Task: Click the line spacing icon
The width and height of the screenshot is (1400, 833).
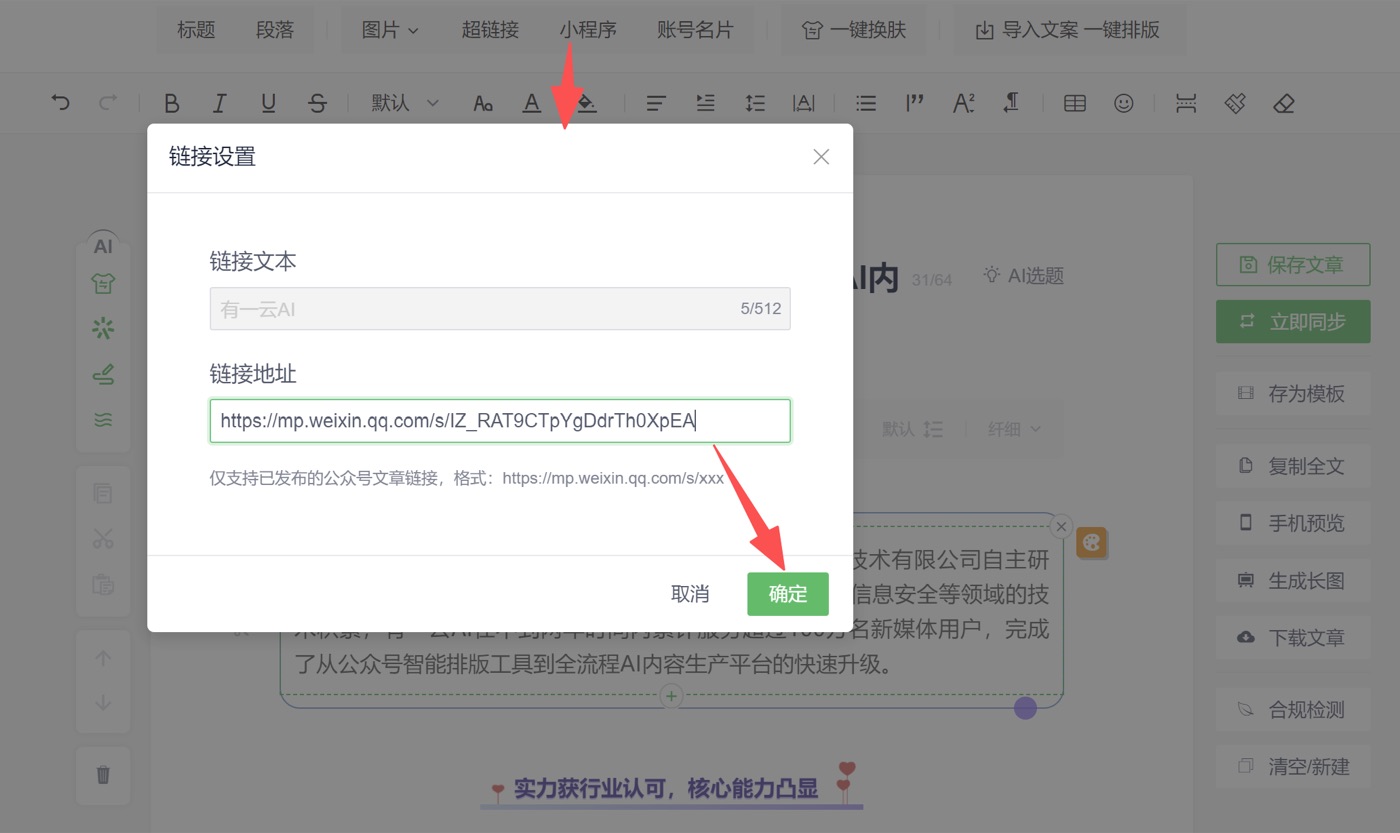Action: [x=755, y=103]
